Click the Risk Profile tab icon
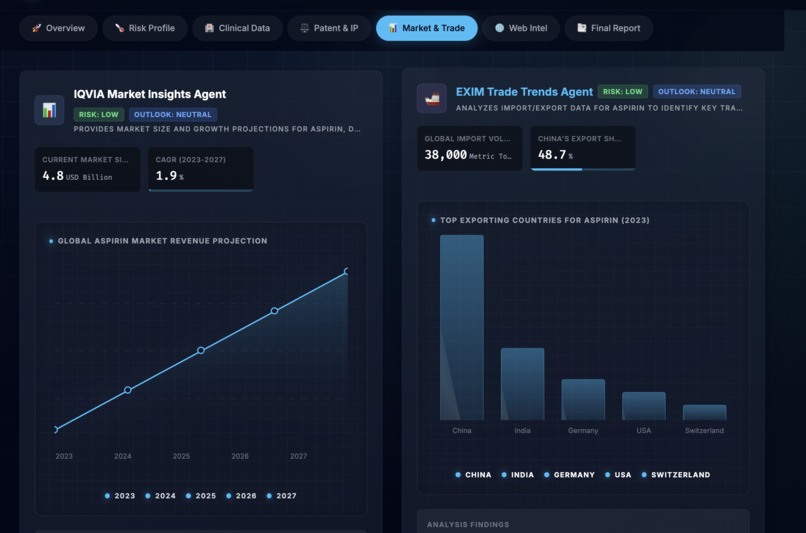 (119, 28)
